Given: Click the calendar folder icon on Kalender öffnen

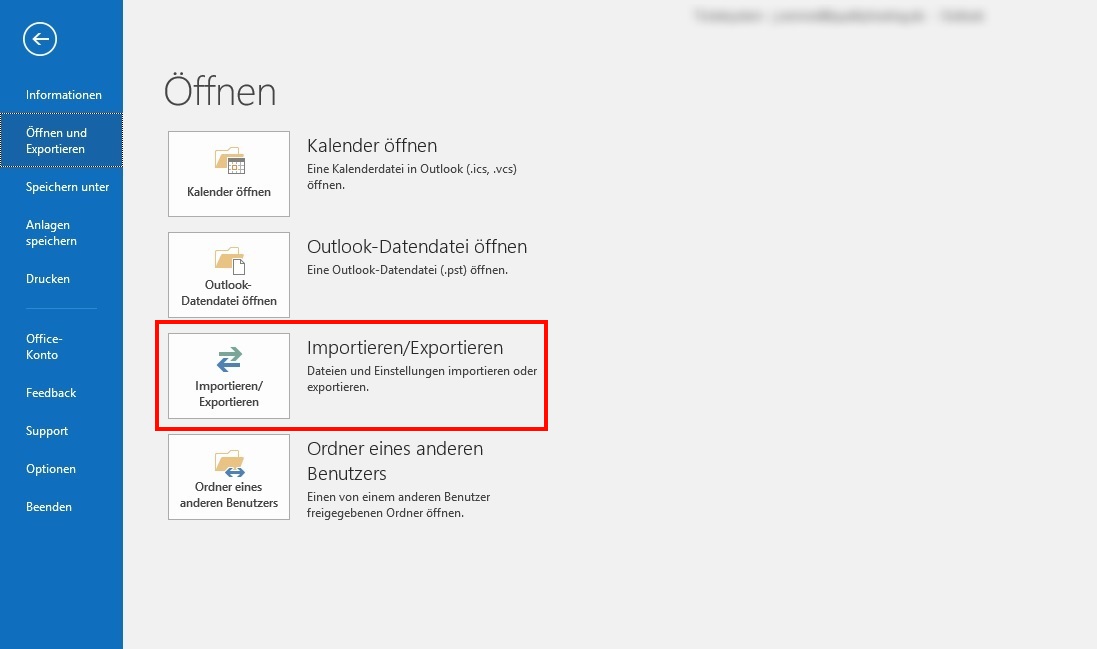Looking at the screenshot, I should pyautogui.click(x=229, y=161).
